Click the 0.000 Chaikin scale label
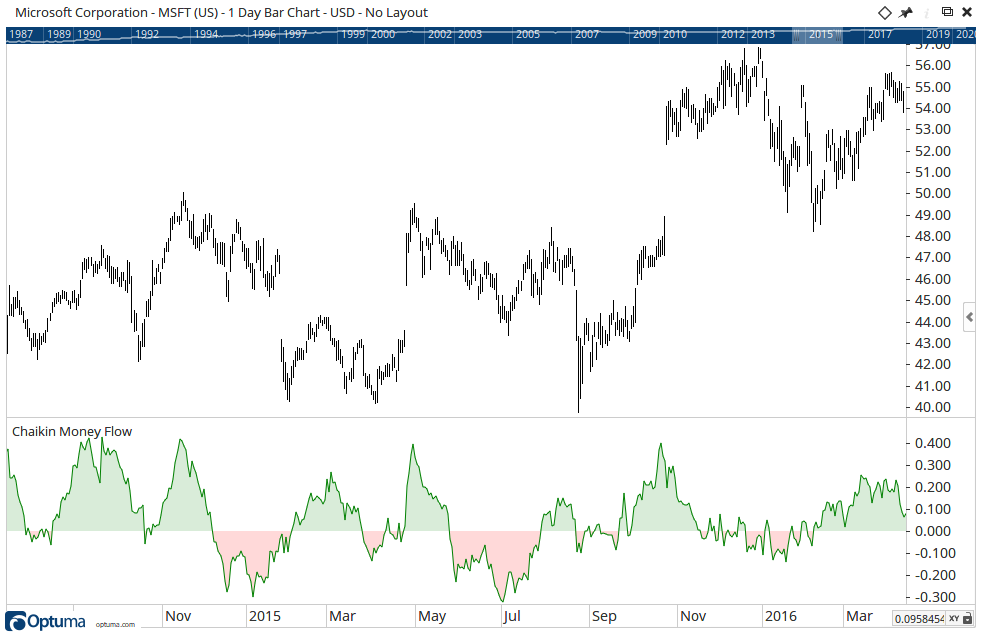The height and width of the screenshot is (635, 982). (x=933, y=531)
